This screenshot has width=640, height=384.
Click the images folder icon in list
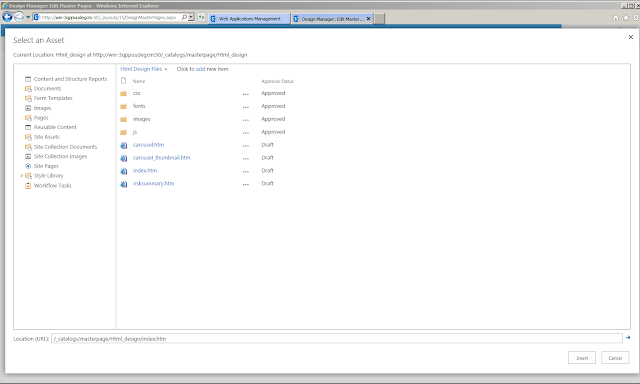tap(124, 119)
